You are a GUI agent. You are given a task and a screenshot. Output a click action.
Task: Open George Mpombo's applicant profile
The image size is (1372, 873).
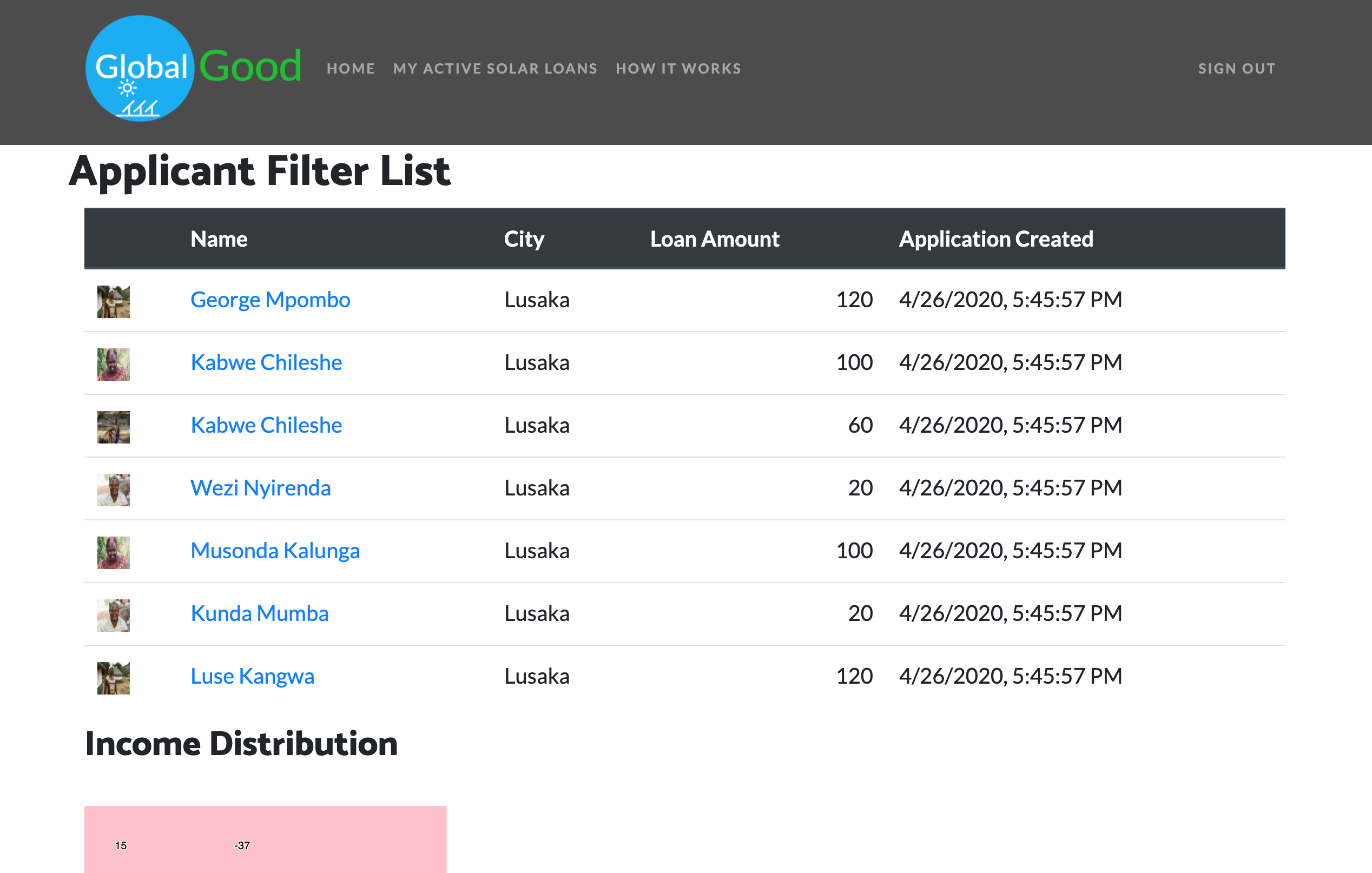270,300
